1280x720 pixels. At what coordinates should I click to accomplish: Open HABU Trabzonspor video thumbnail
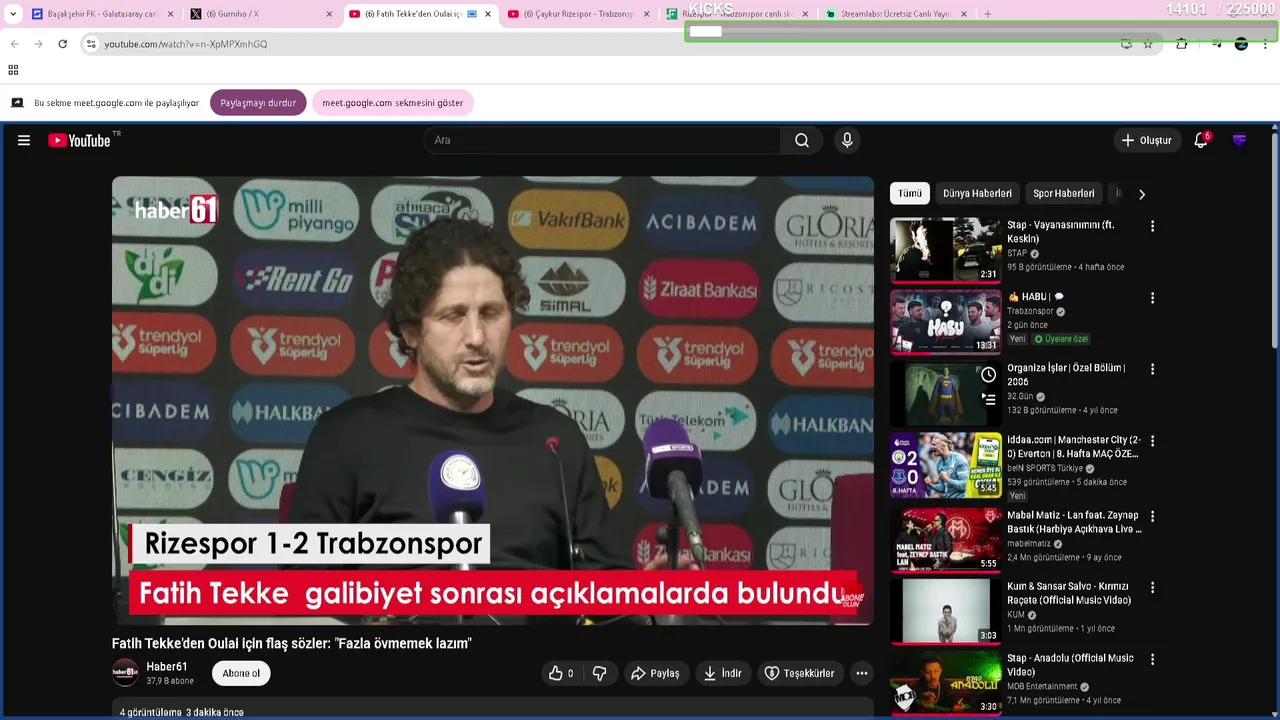pyautogui.click(x=945, y=322)
